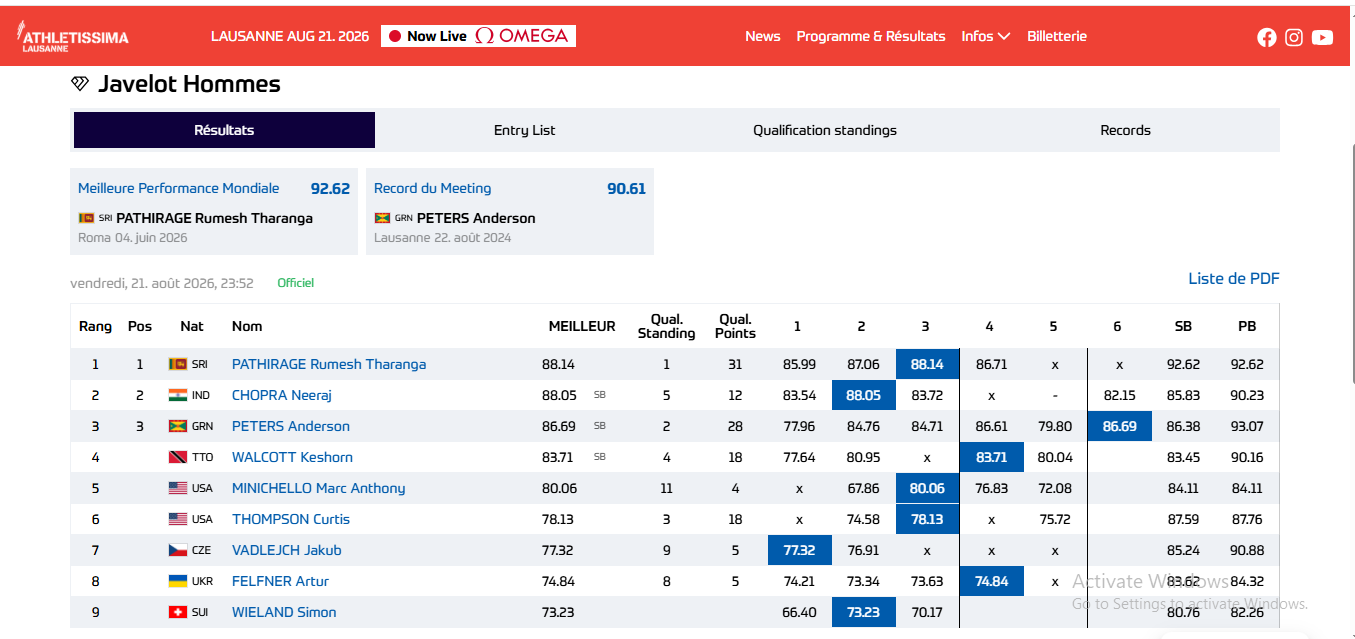The height and width of the screenshot is (639, 1355).
Task: Click highlighted 73.23 attempt cell for Wieland
Action: 863,612
